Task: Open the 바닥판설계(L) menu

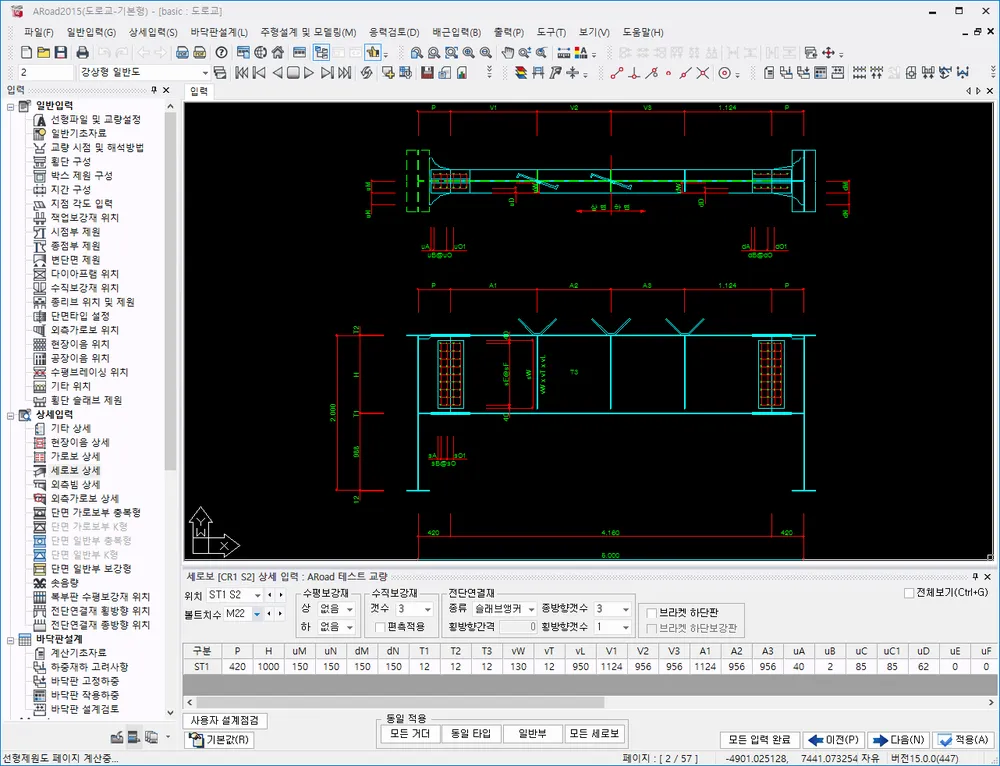Action: point(219,32)
